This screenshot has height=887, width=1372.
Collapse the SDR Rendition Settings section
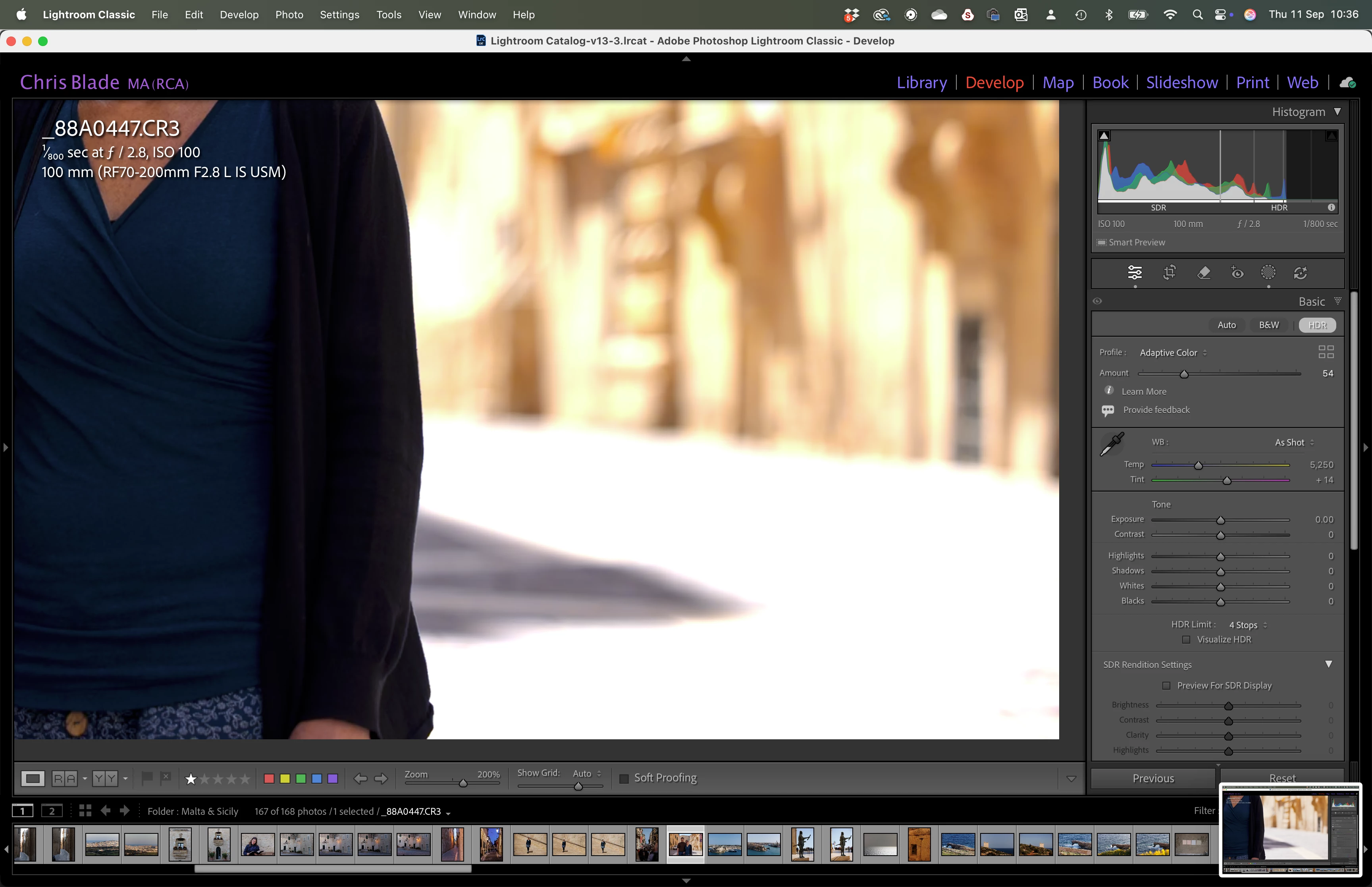1328,664
